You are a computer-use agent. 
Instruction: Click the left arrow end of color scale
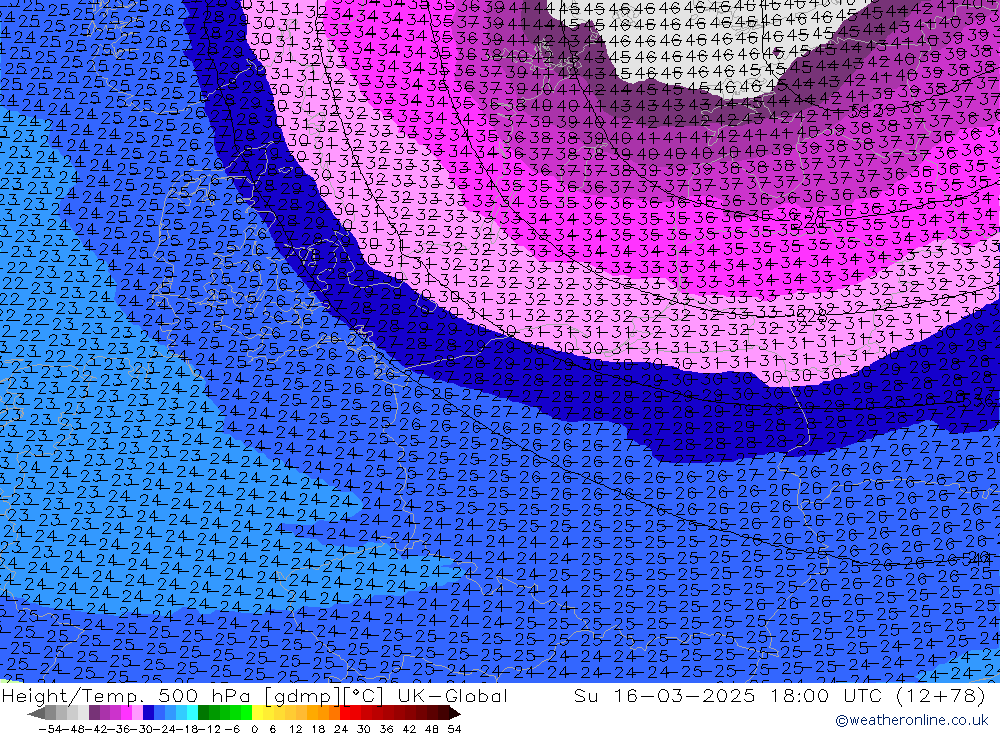[36, 712]
